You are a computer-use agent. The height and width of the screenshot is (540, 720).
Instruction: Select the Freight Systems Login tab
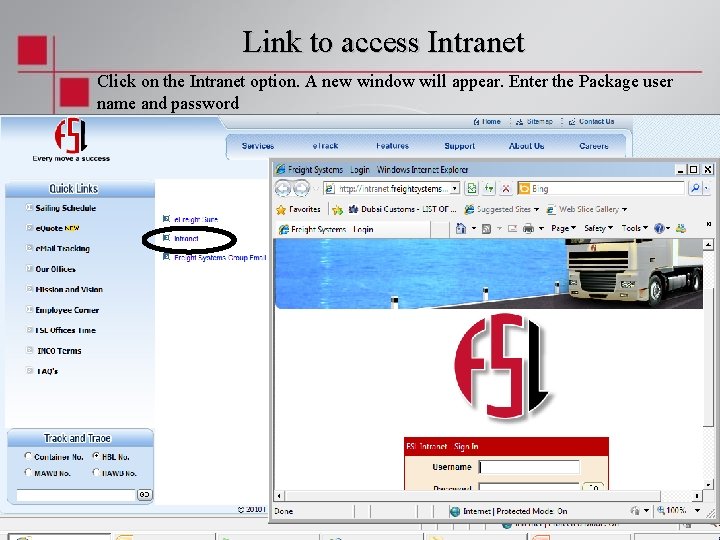(353, 229)
